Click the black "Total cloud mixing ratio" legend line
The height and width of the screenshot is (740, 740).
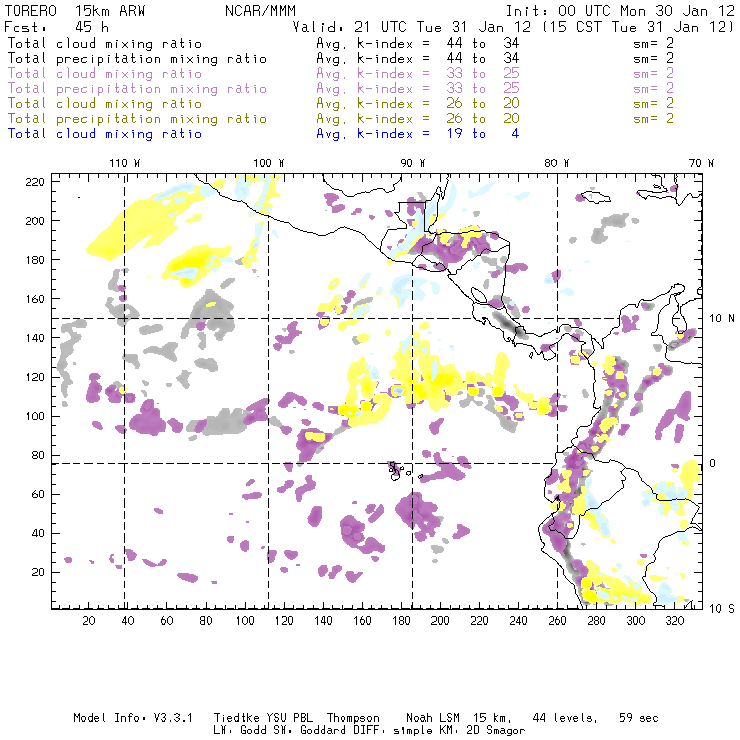click(105, 44)
